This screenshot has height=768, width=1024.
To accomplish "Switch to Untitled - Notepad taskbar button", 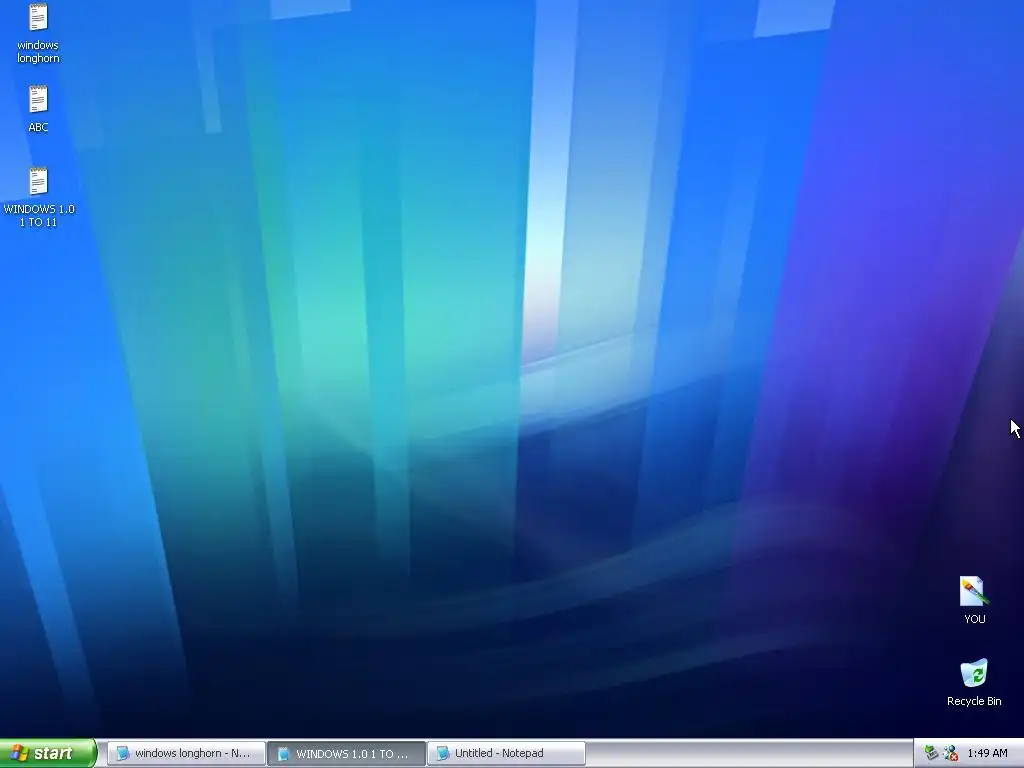I will tap(506, 753).
